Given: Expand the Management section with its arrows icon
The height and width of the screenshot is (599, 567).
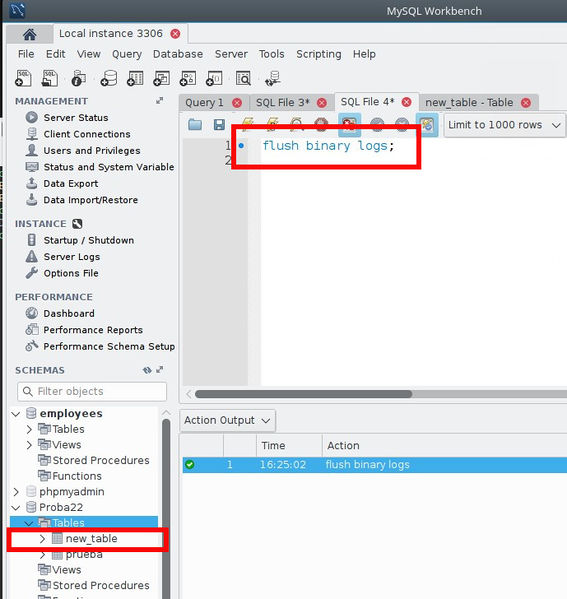Looking at the screenshot, I should 160,101.
